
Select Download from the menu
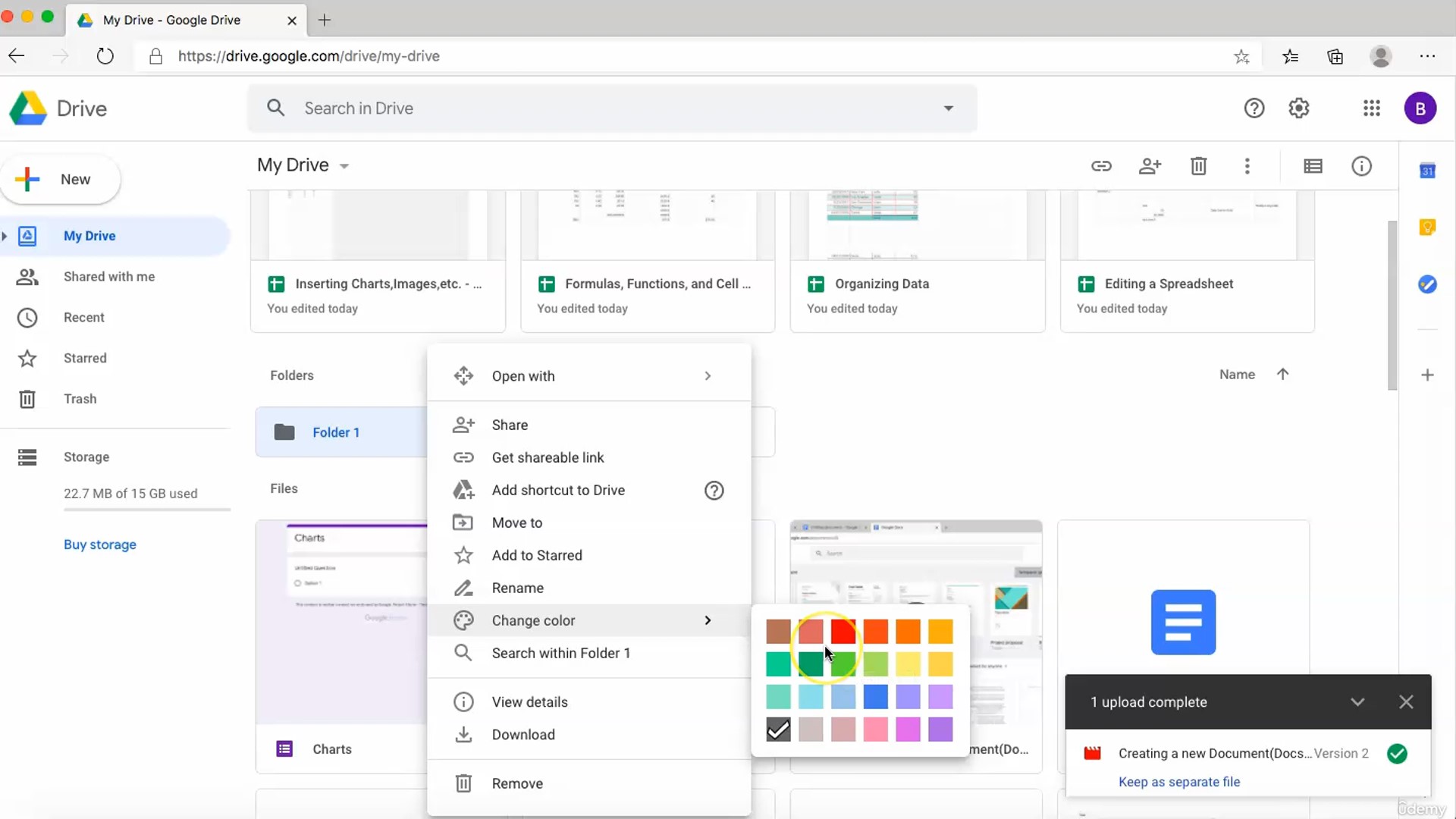tap(589, 735)
